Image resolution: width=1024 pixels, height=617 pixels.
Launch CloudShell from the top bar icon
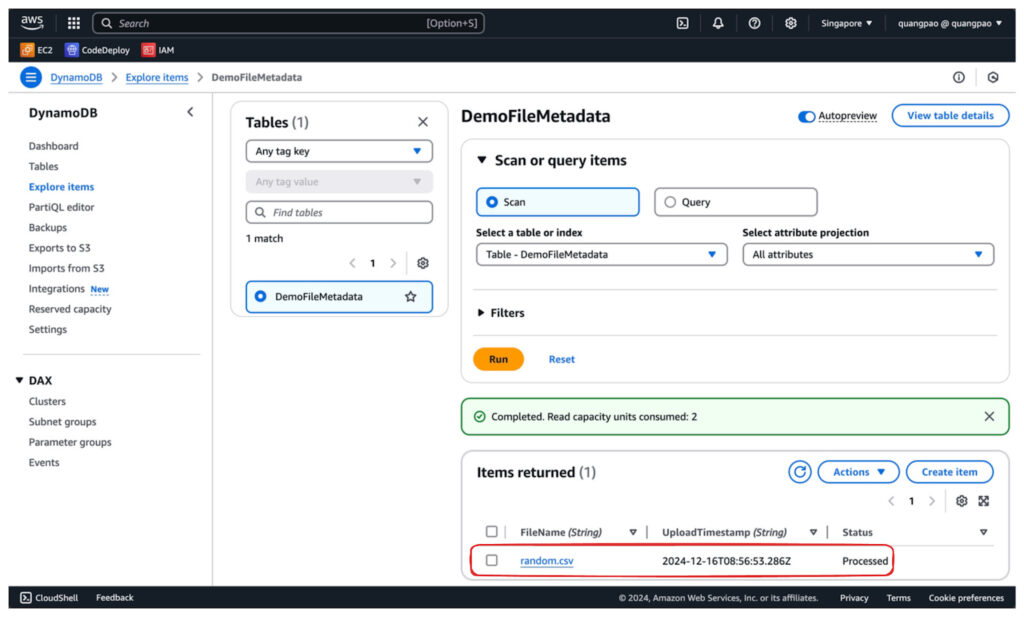coord(682,24)
